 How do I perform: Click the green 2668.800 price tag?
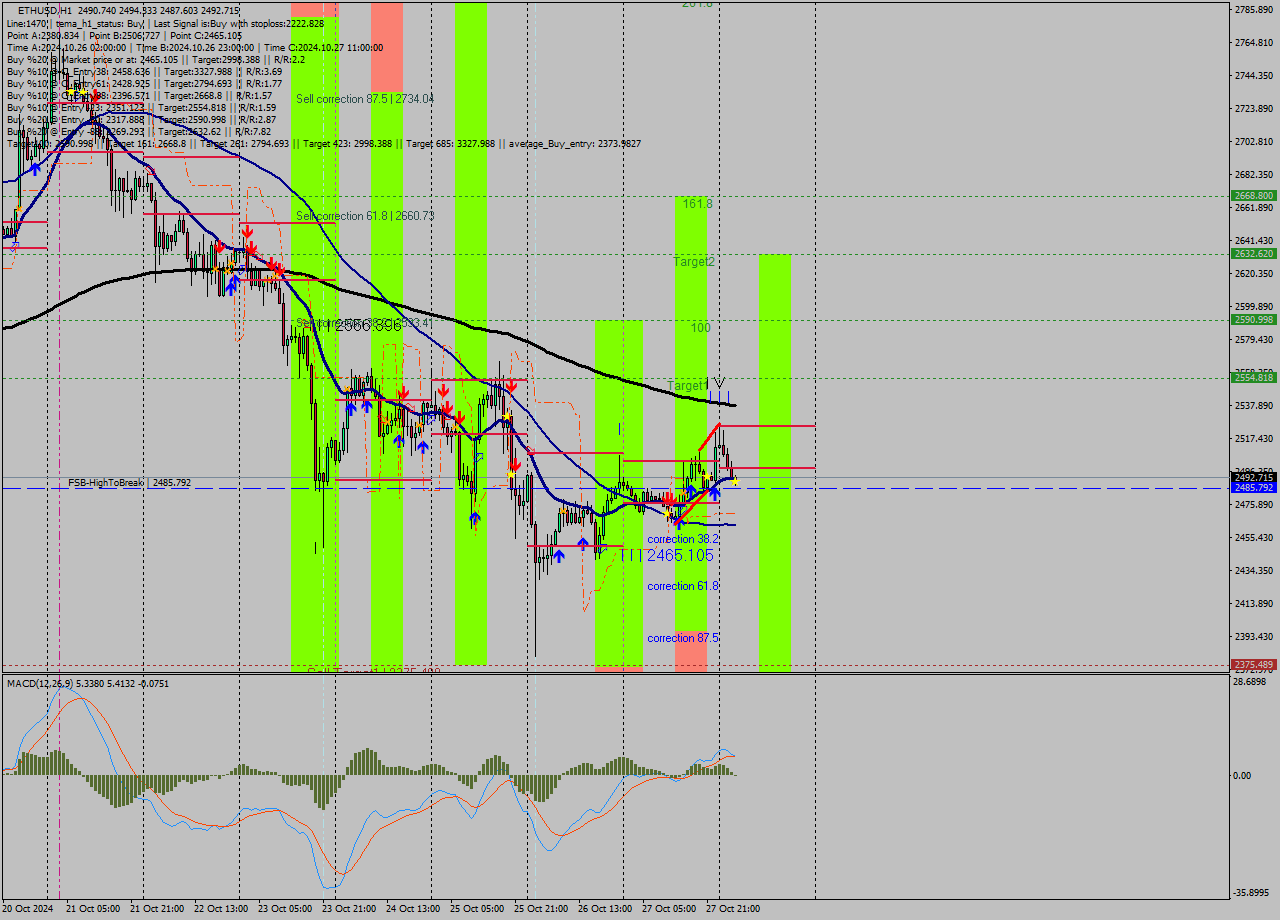pos(1254,196)
